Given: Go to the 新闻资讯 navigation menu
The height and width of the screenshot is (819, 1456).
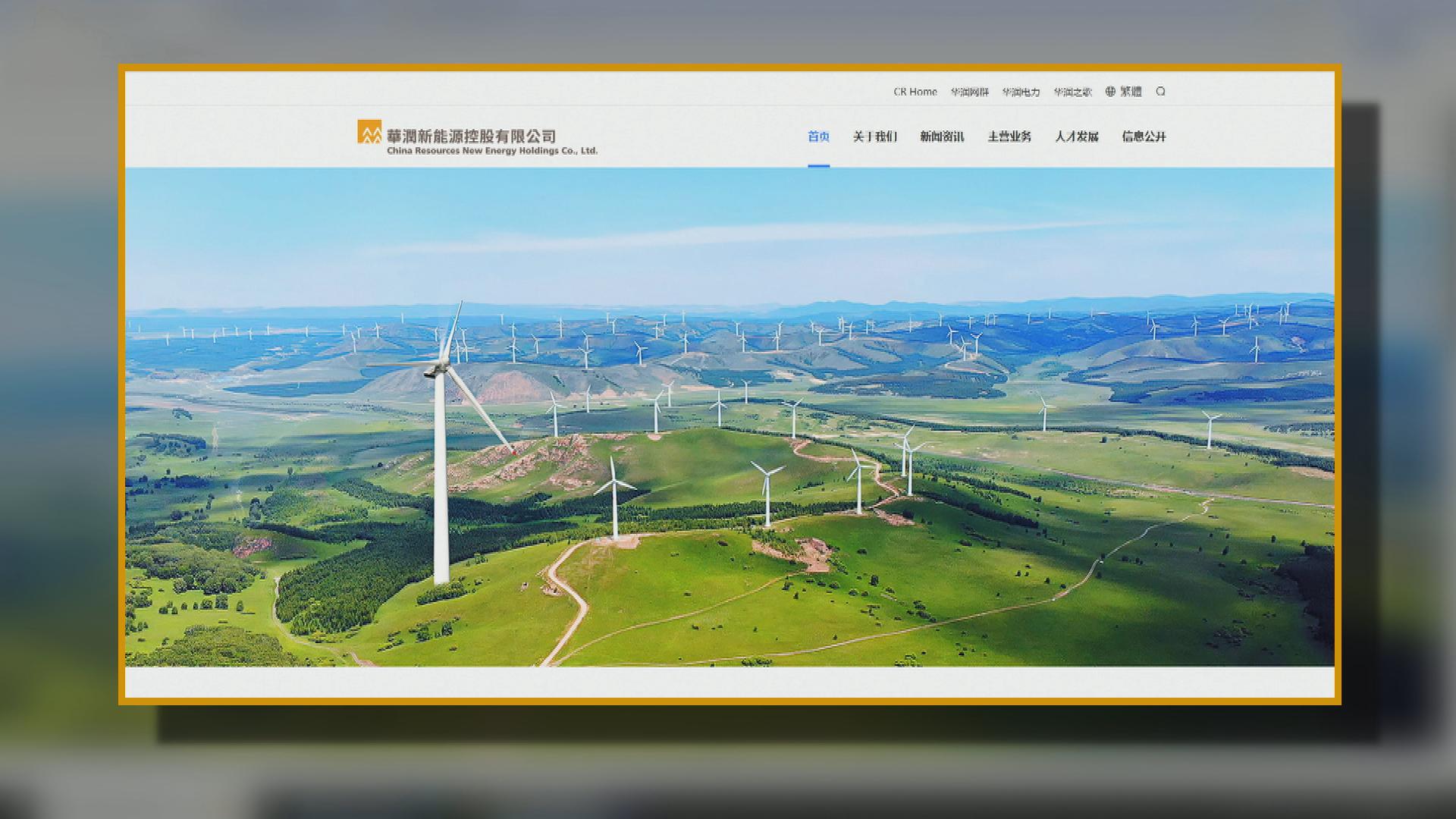Looking at the screenshot, I should coord(943,136).
